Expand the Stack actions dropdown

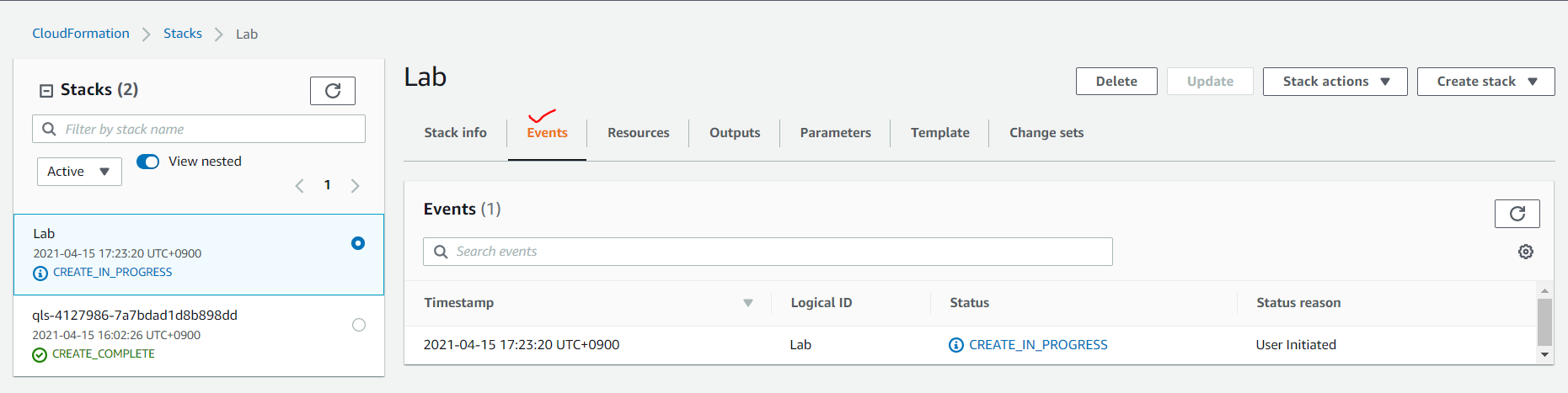(1335, 82)
